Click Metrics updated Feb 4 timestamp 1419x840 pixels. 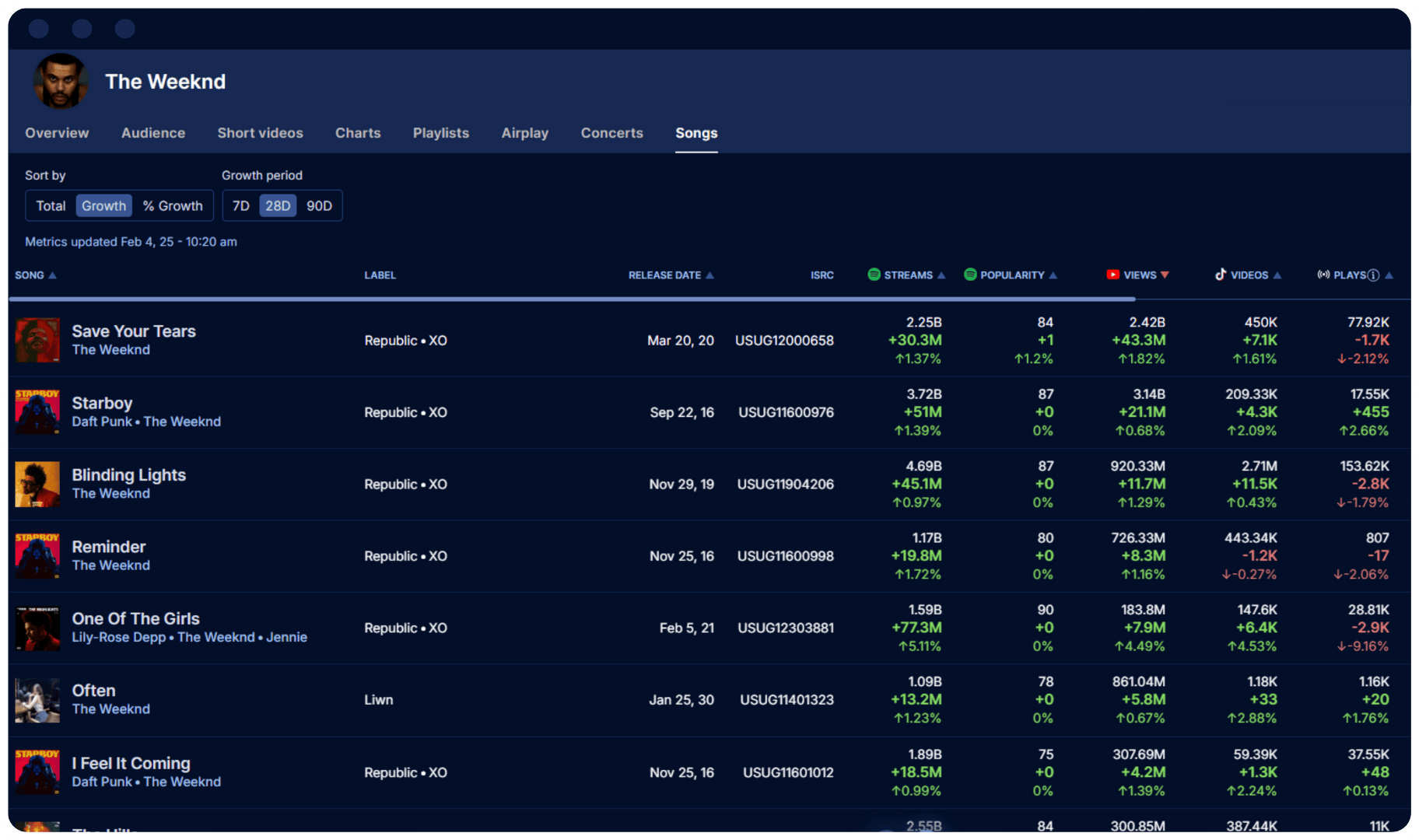(131, 242)
